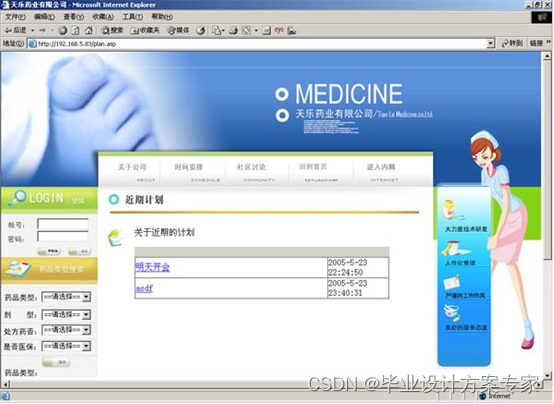Click the 2005-5-23 22:24:50 date cell
Screen dimensions: 554x404
click(358, 268)
